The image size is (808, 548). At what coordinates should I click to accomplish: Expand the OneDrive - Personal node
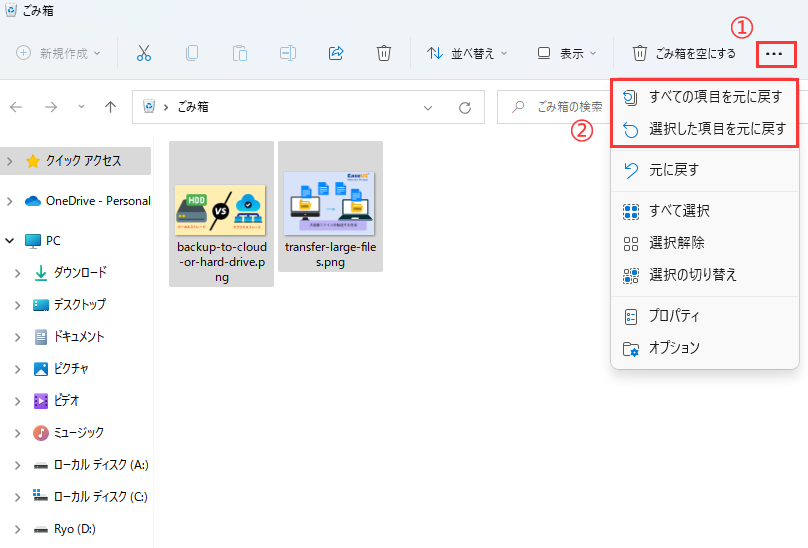coord(10,201)
